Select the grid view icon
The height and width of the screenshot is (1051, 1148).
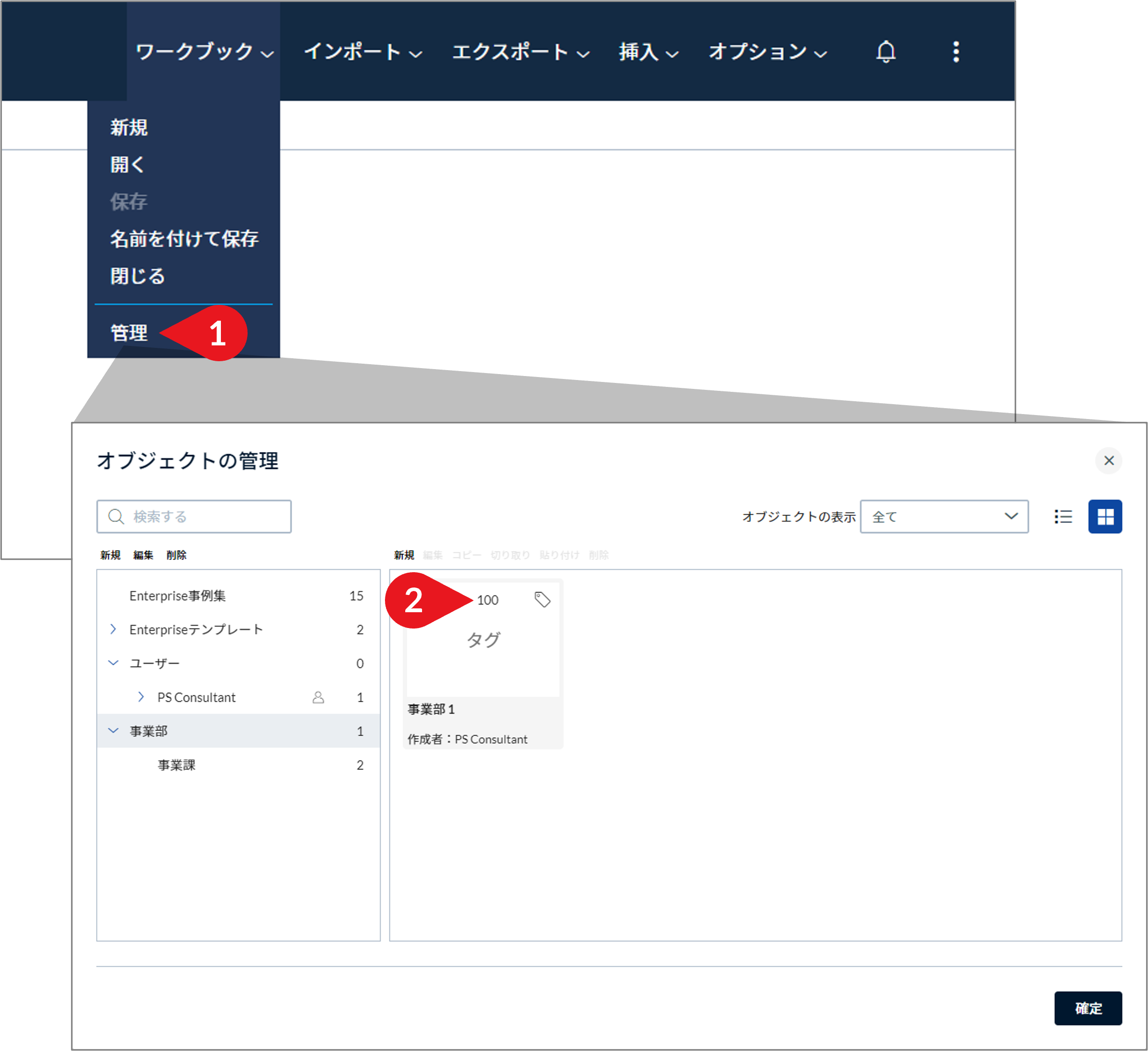1105,517
